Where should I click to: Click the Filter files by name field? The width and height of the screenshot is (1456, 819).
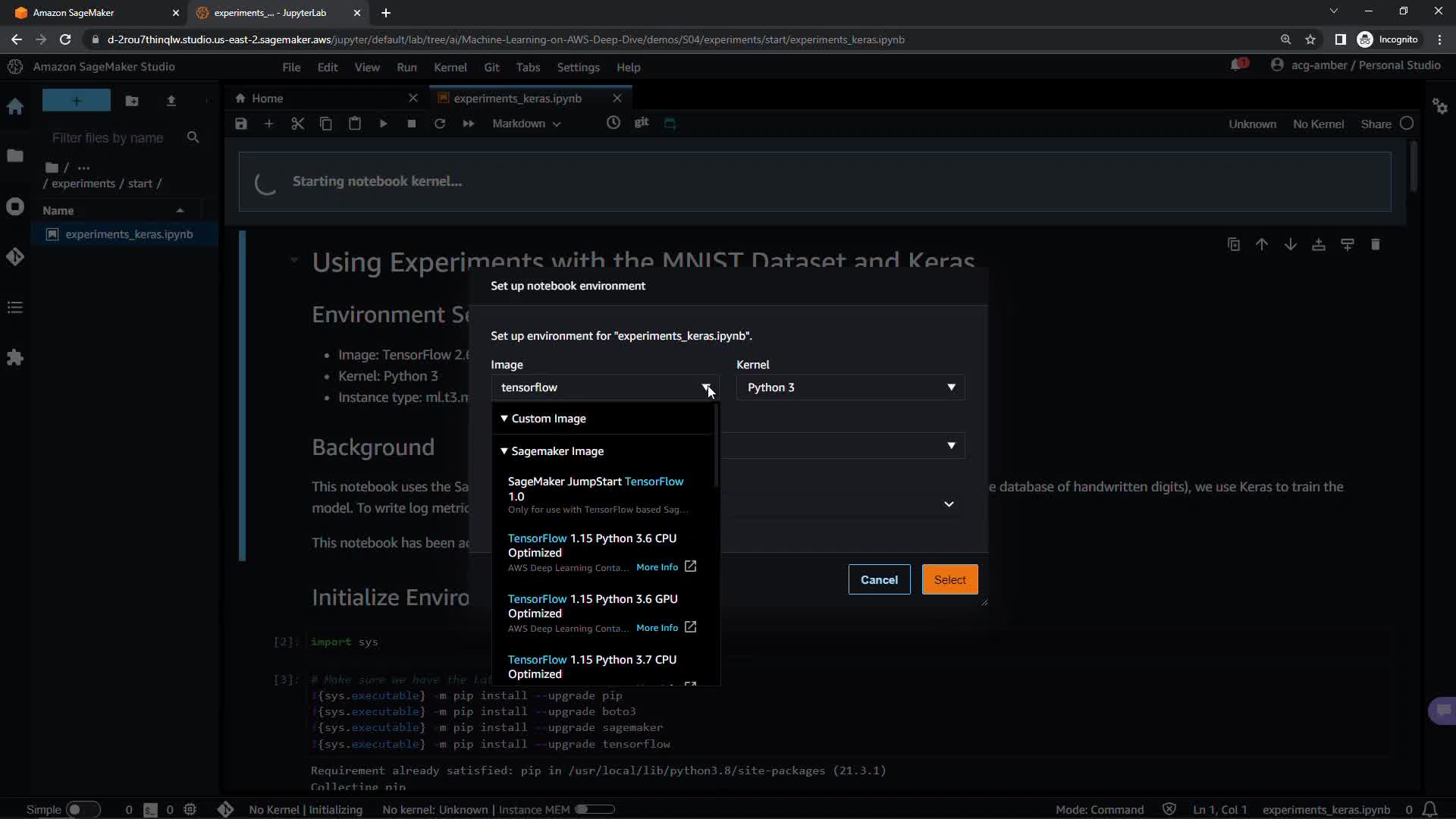coord(108,138)
